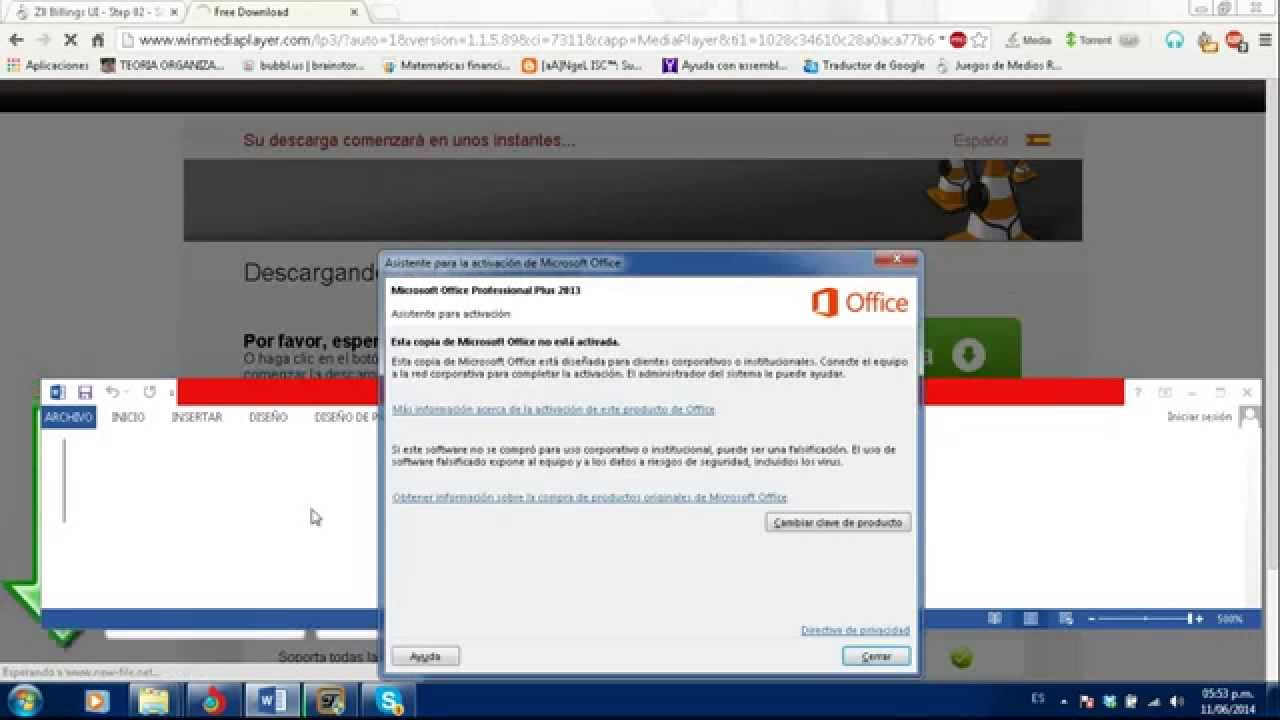The image size is (1280, 720).
Task: Click the taskbar clock showing 05:53 p.m.
Action: point(1229,700)
